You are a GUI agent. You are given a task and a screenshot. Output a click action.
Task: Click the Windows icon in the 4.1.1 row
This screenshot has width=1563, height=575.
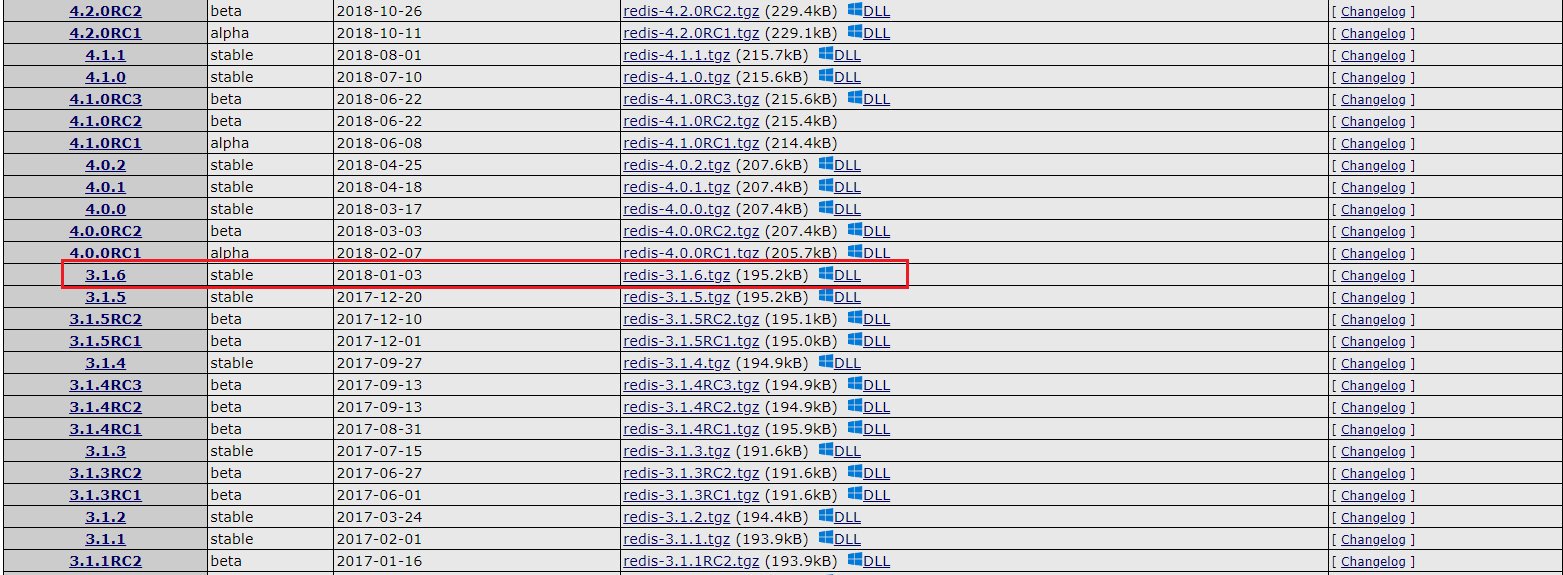(826, 53)
